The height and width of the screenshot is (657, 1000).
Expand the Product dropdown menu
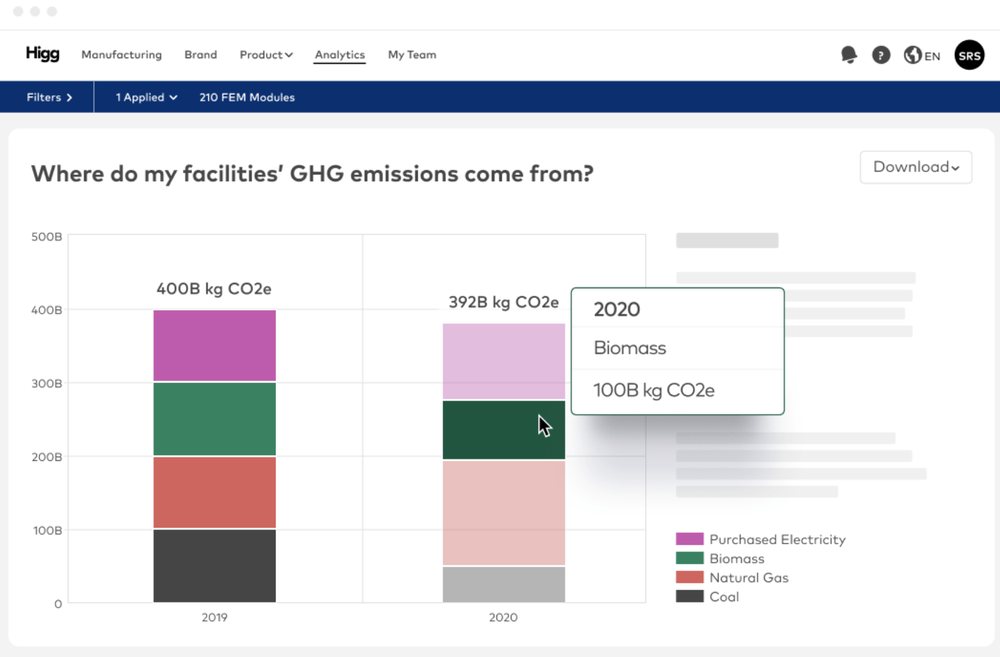[x=266, y=55]
